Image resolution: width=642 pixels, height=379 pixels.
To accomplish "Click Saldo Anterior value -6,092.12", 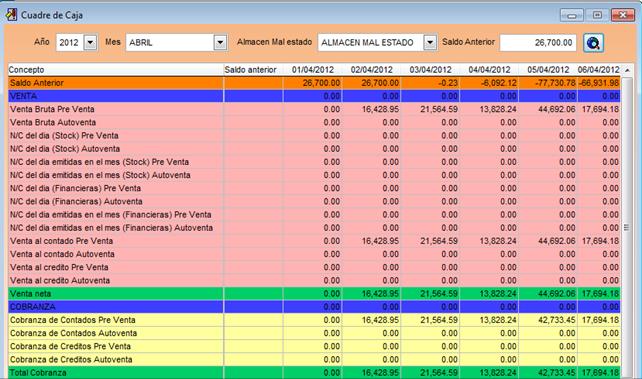I will tap(489, 83).
